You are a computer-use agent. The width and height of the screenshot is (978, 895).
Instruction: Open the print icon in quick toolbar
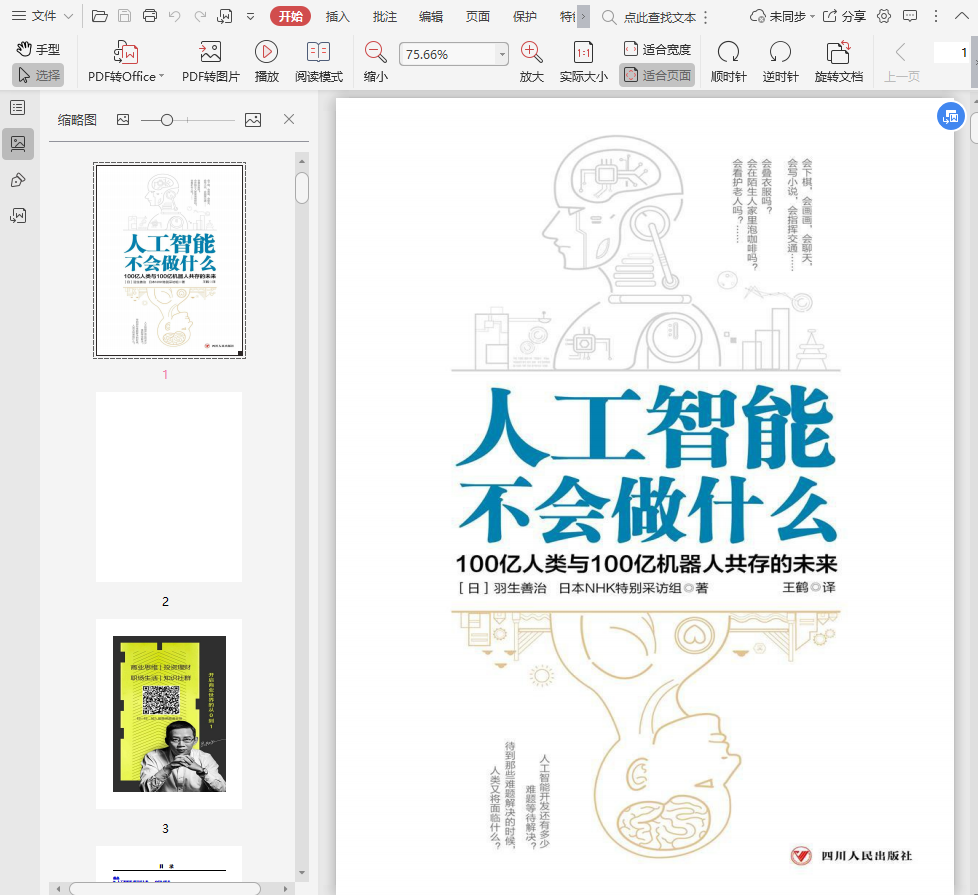coord(150,16)
